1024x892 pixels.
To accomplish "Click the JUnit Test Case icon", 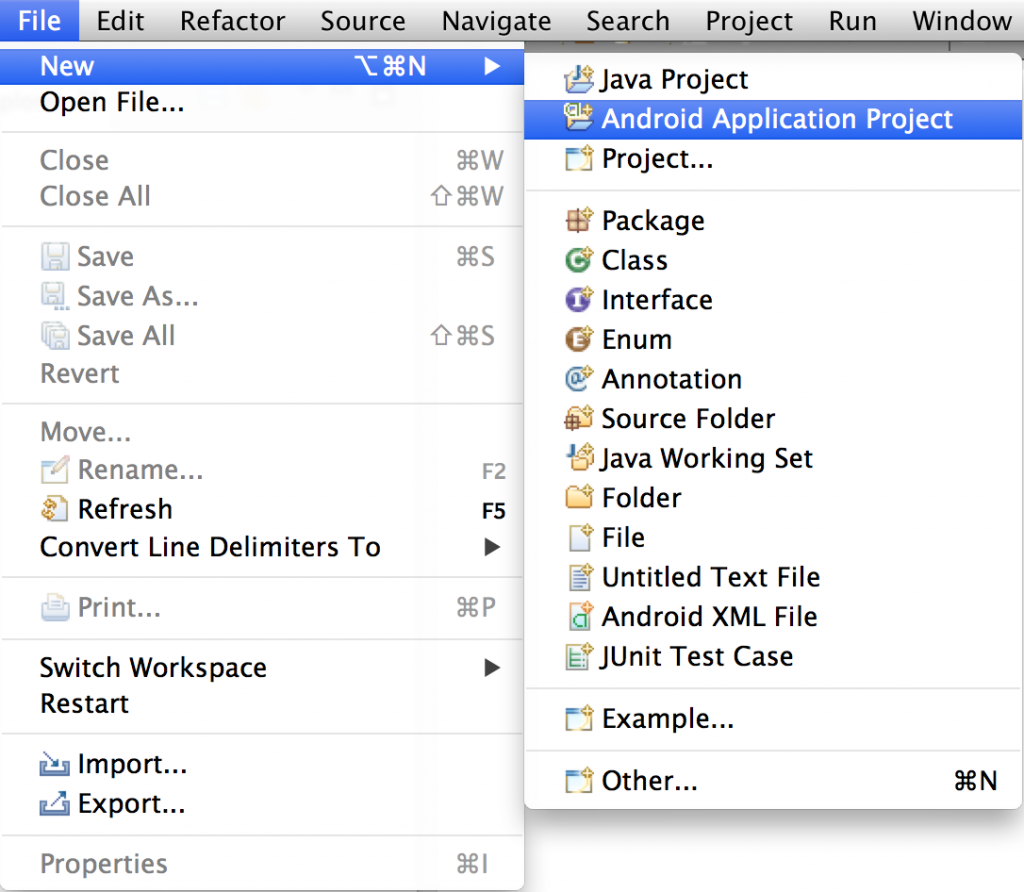I will point(579,656).
